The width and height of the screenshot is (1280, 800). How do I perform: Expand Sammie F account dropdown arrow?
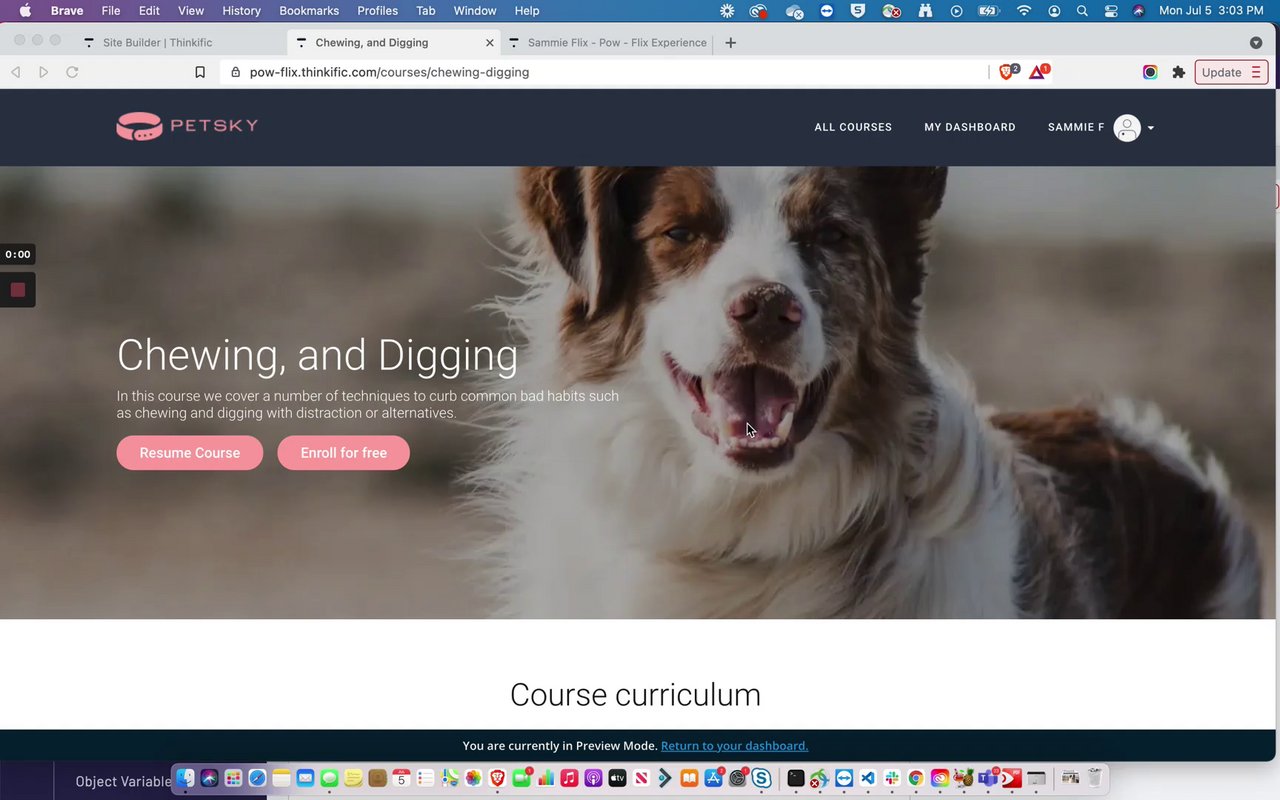pos(1151,128)
